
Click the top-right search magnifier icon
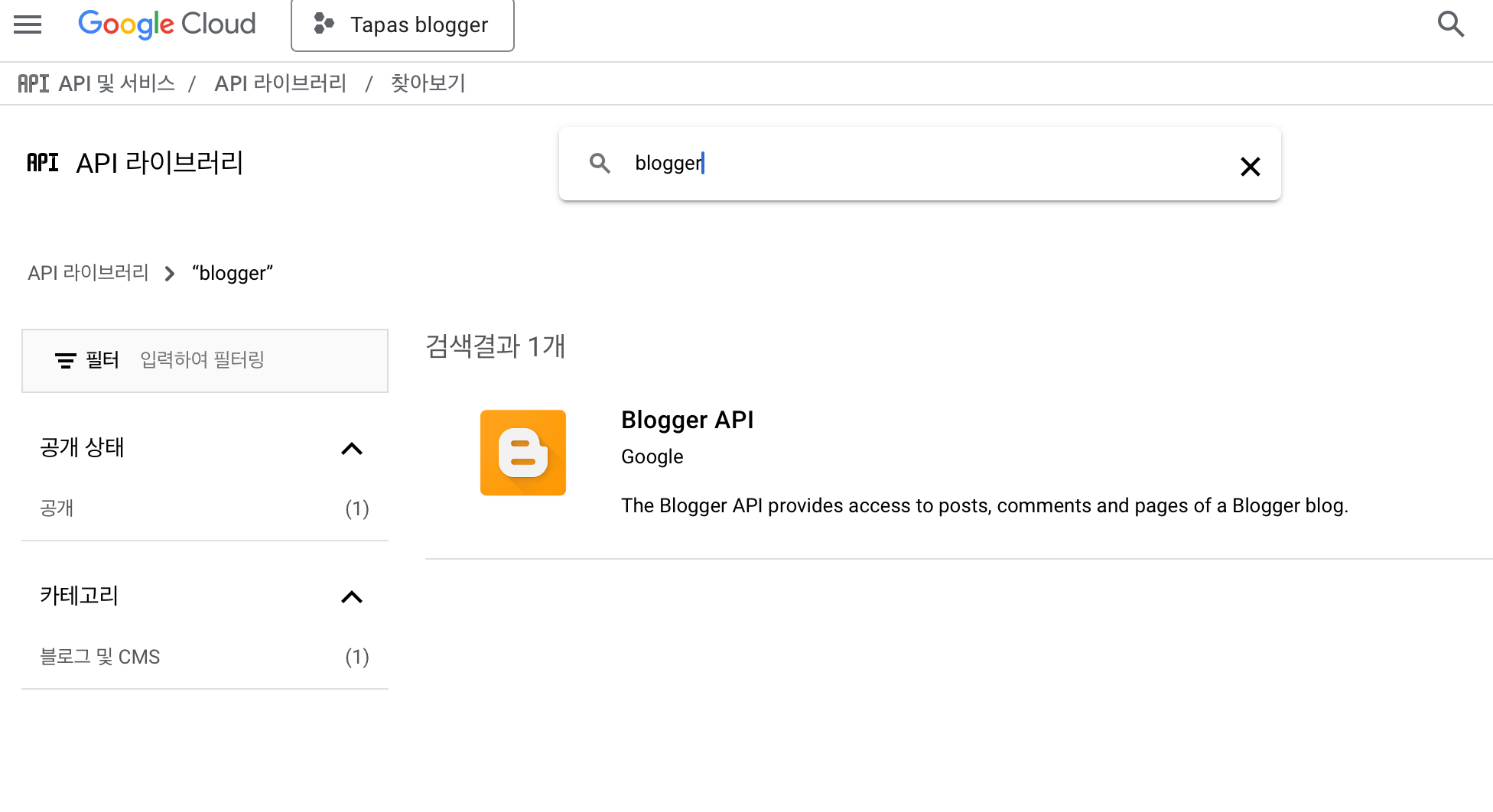point(1450,24)
